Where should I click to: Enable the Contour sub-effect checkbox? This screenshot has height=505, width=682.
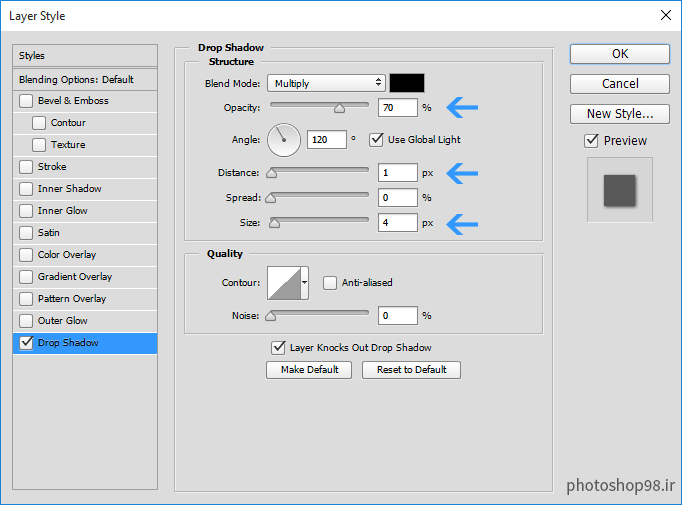click(x=39, y=123)
